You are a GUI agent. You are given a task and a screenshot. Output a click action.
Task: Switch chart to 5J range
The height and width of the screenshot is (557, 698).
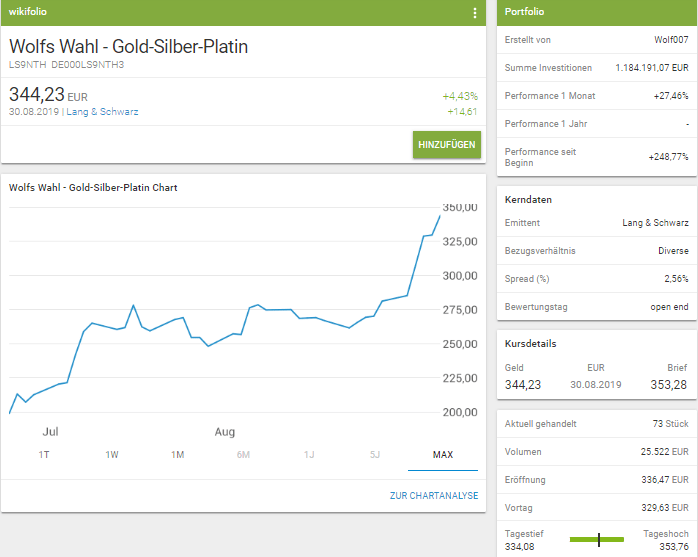375,455
